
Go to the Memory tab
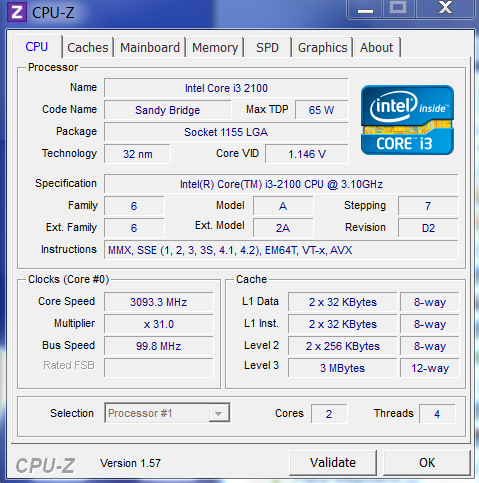tap(215, 48)
